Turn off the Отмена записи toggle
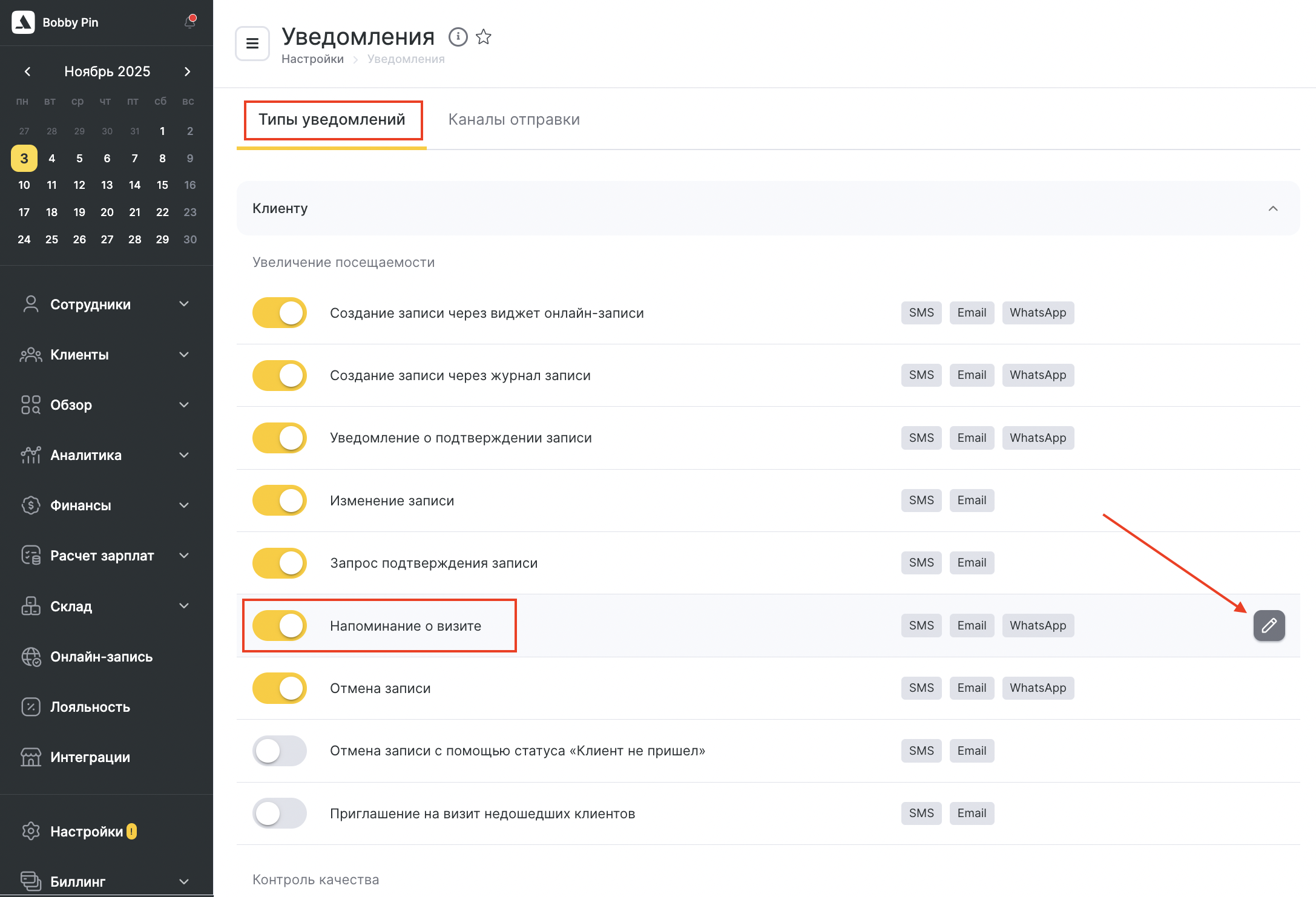The width and height of the screenshot is (1316, 897). point(280,688)
